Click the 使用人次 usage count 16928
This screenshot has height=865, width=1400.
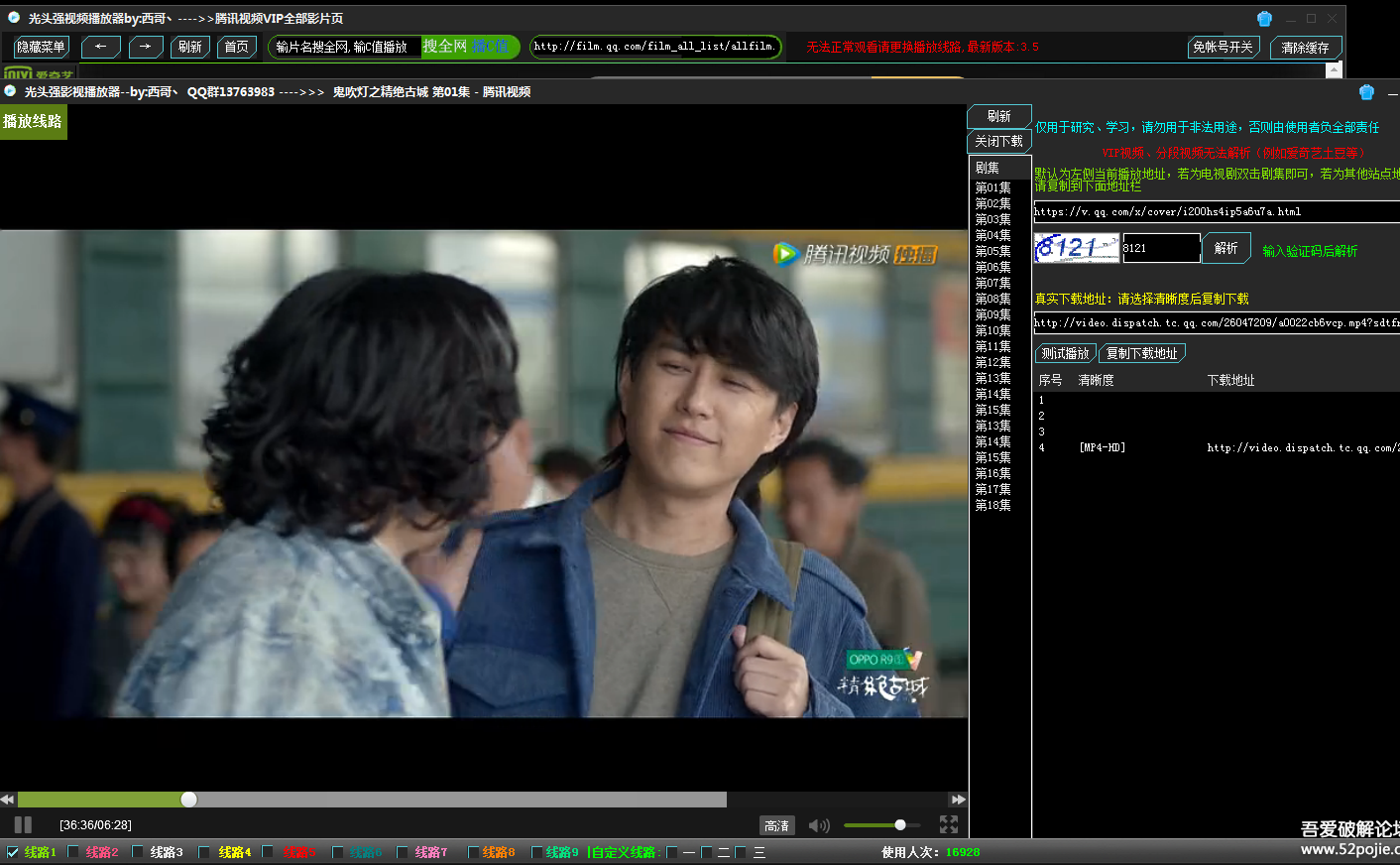coord(930,852)
